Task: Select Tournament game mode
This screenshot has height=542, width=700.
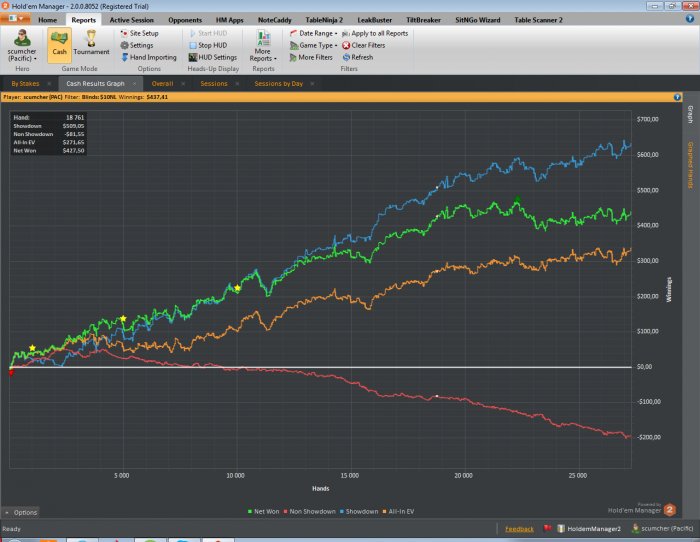Action: pos(91,43)
